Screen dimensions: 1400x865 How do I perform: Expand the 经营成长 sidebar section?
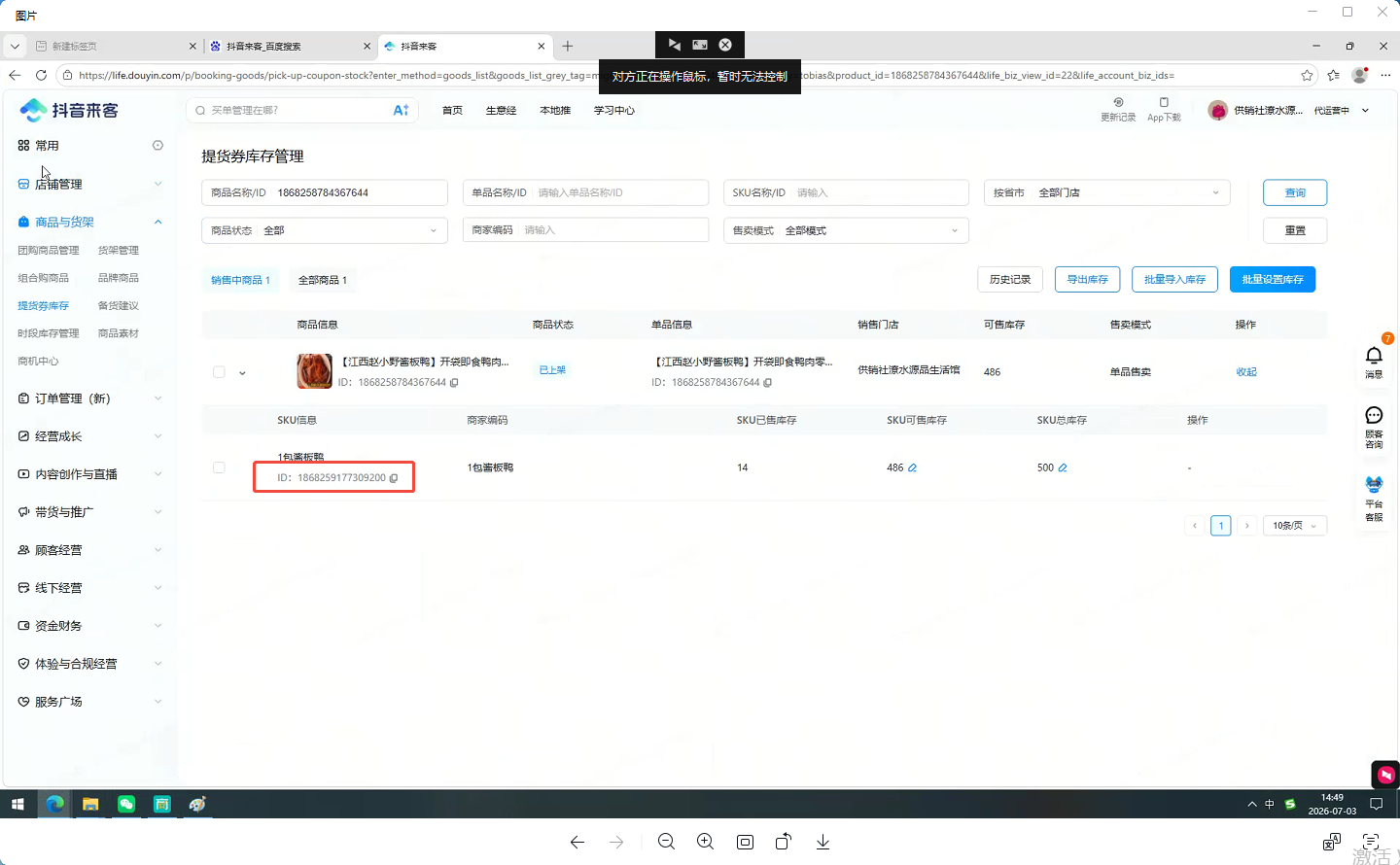[x=90, y=436]
